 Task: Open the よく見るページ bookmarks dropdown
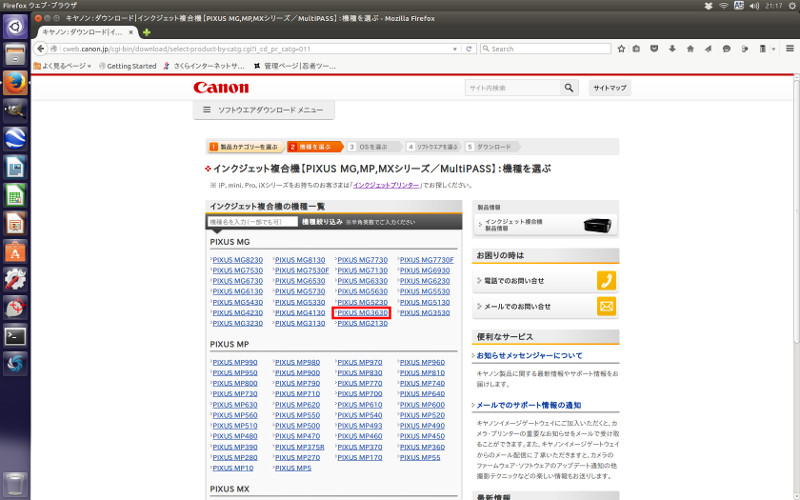pyautogui.click(x=62, y=66)
